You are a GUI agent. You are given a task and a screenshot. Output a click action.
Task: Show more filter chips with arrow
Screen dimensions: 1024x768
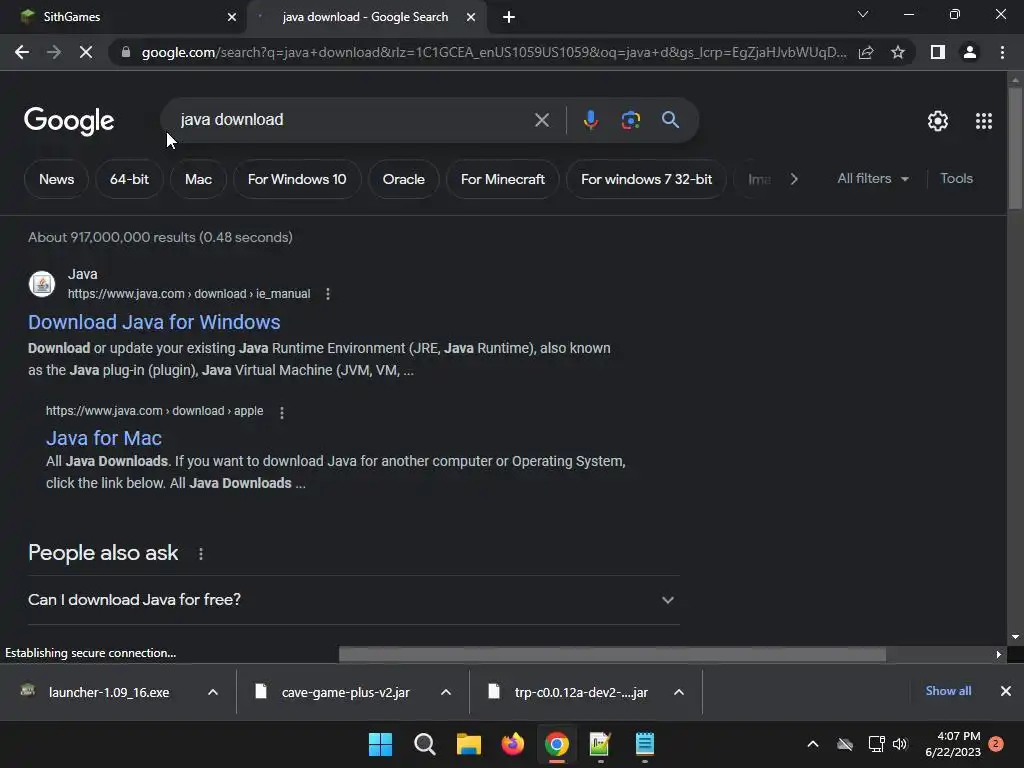(x=793, y=179)
